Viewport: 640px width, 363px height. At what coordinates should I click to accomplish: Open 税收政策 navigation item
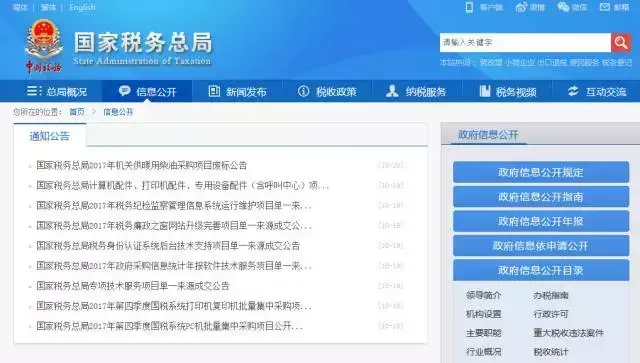pos(327,91)
